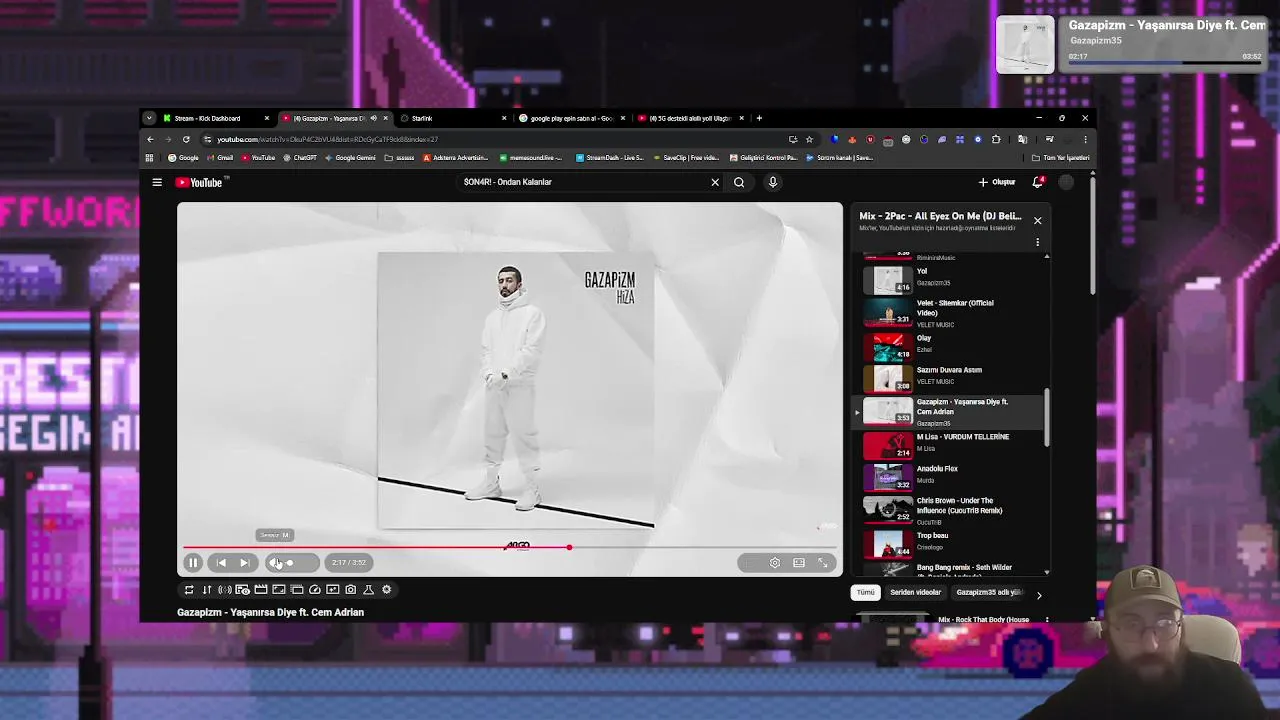The height and width of the screenshot is (720, 1280).
Task: Clear the YouTube search text
Action: [715, 182]
